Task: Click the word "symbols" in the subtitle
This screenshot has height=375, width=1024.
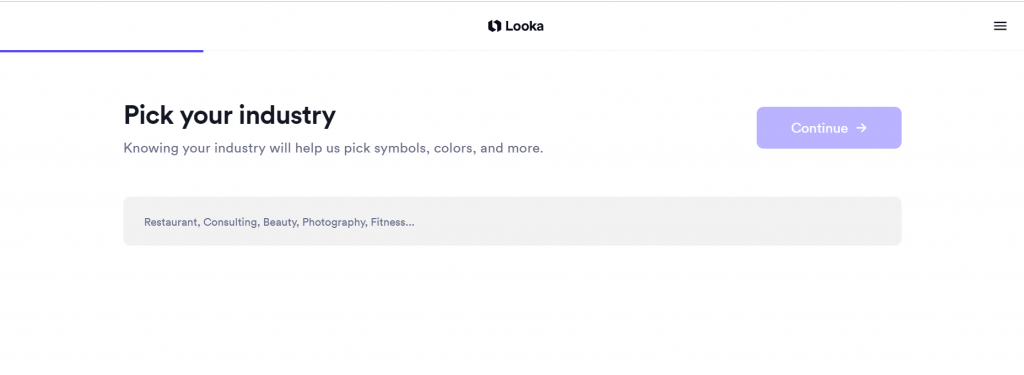Action: tap(399, 148)
